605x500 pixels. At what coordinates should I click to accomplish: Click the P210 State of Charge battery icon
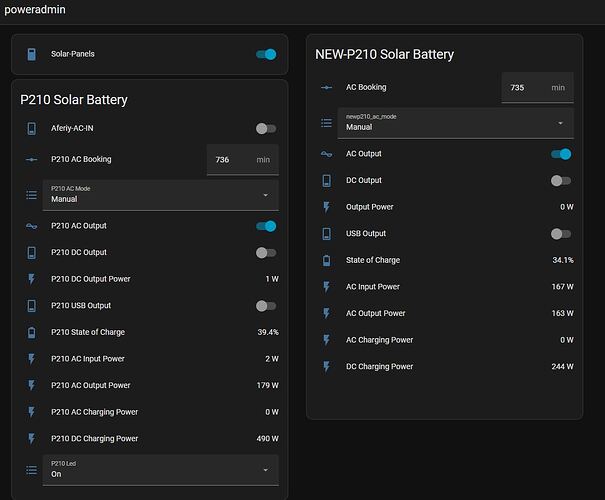pyautogui.click(x=32, y=333)
